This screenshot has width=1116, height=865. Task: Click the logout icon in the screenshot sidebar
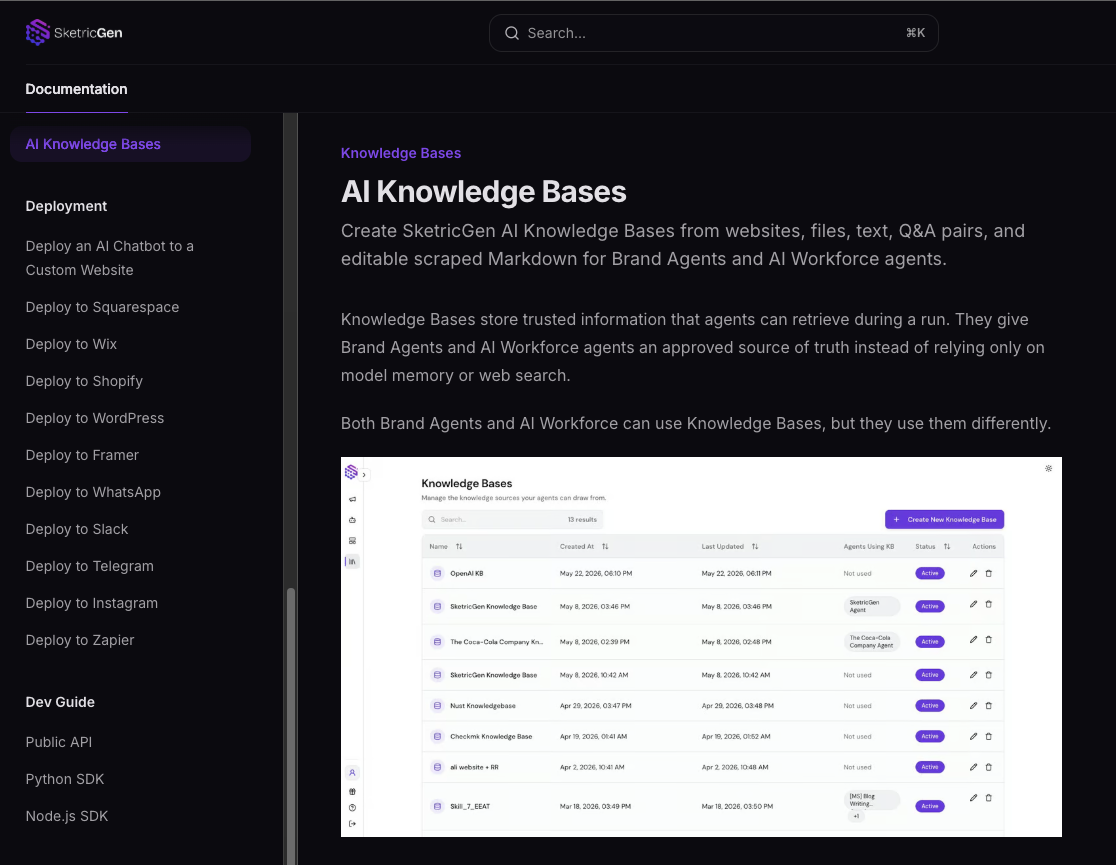click(352, 824)
